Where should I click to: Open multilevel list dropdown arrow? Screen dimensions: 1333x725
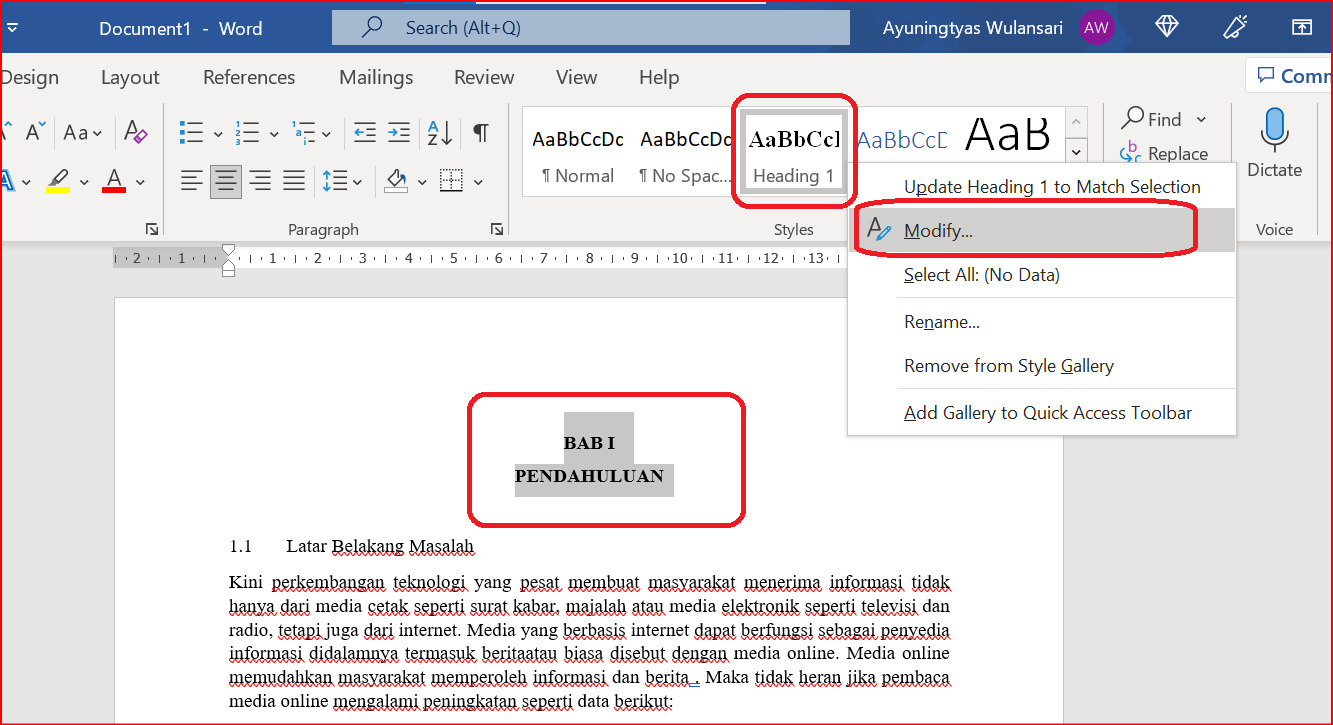click(327, 133)
